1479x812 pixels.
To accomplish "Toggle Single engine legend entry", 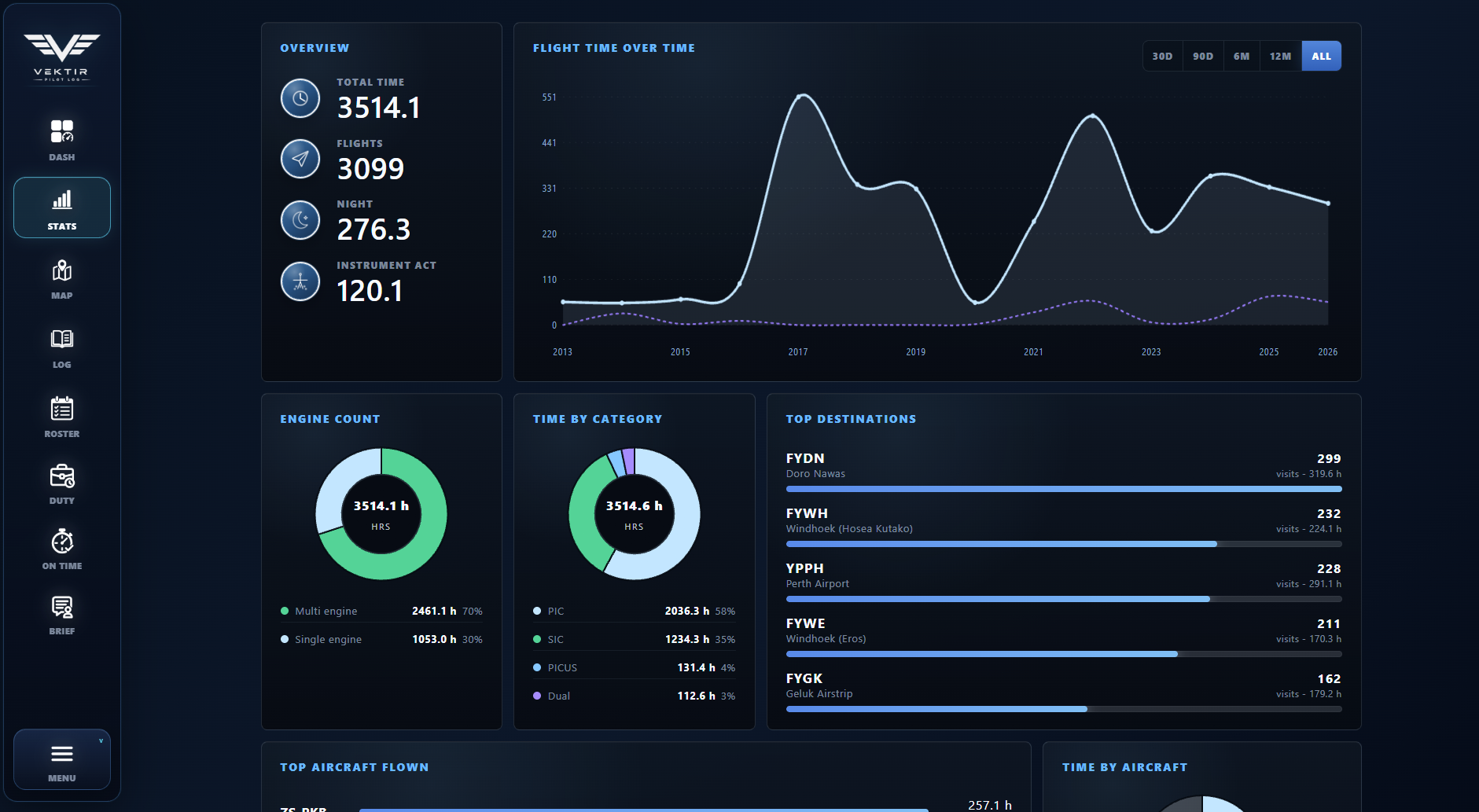I will point(381,639).
